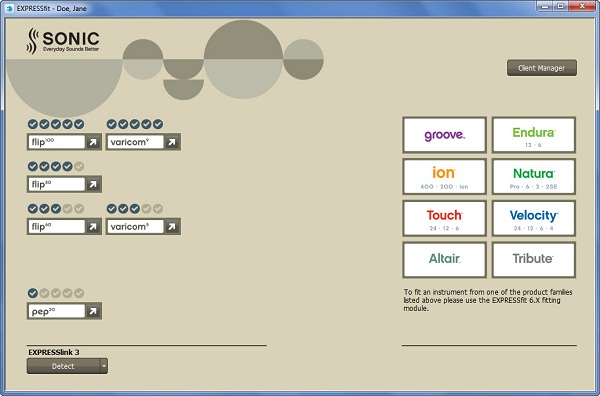
Task: Expand the Detect dropdown arrow
Action: pos(104,366)
